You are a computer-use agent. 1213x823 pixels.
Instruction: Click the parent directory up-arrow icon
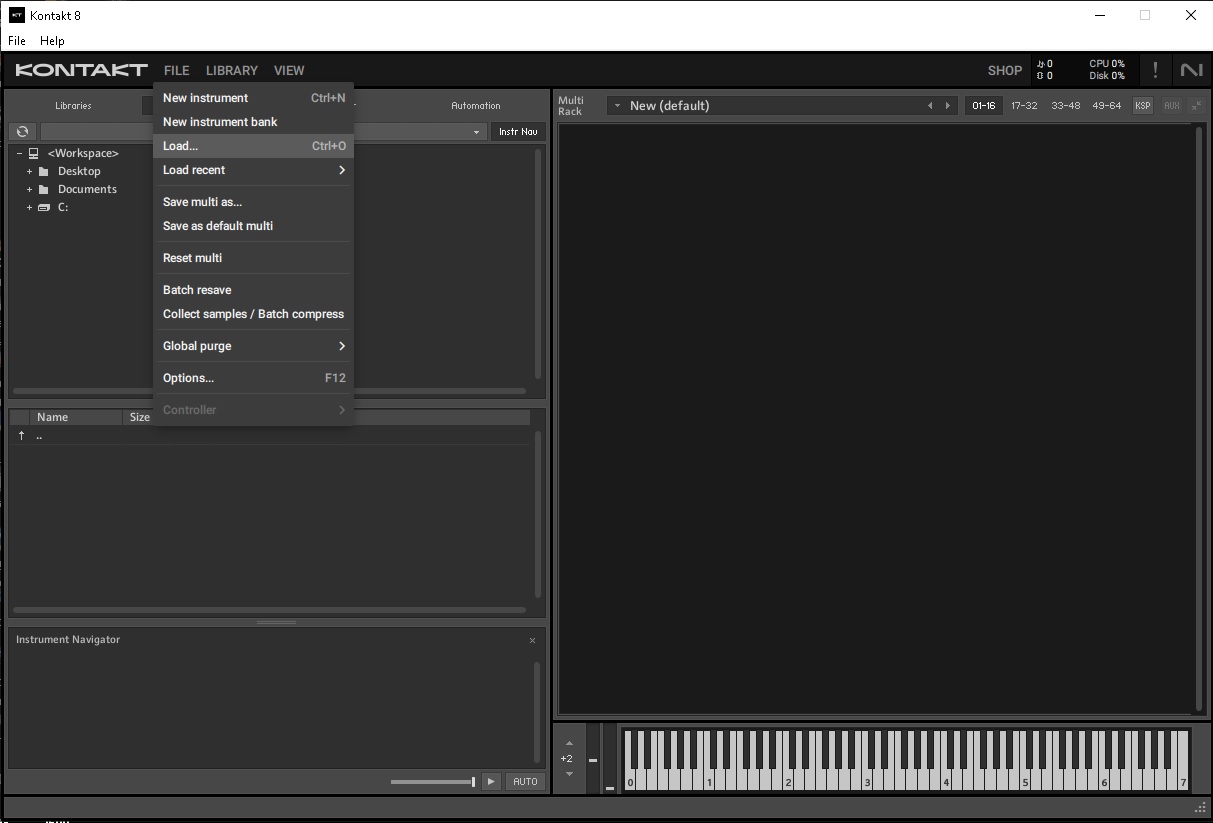pos(21,435)
